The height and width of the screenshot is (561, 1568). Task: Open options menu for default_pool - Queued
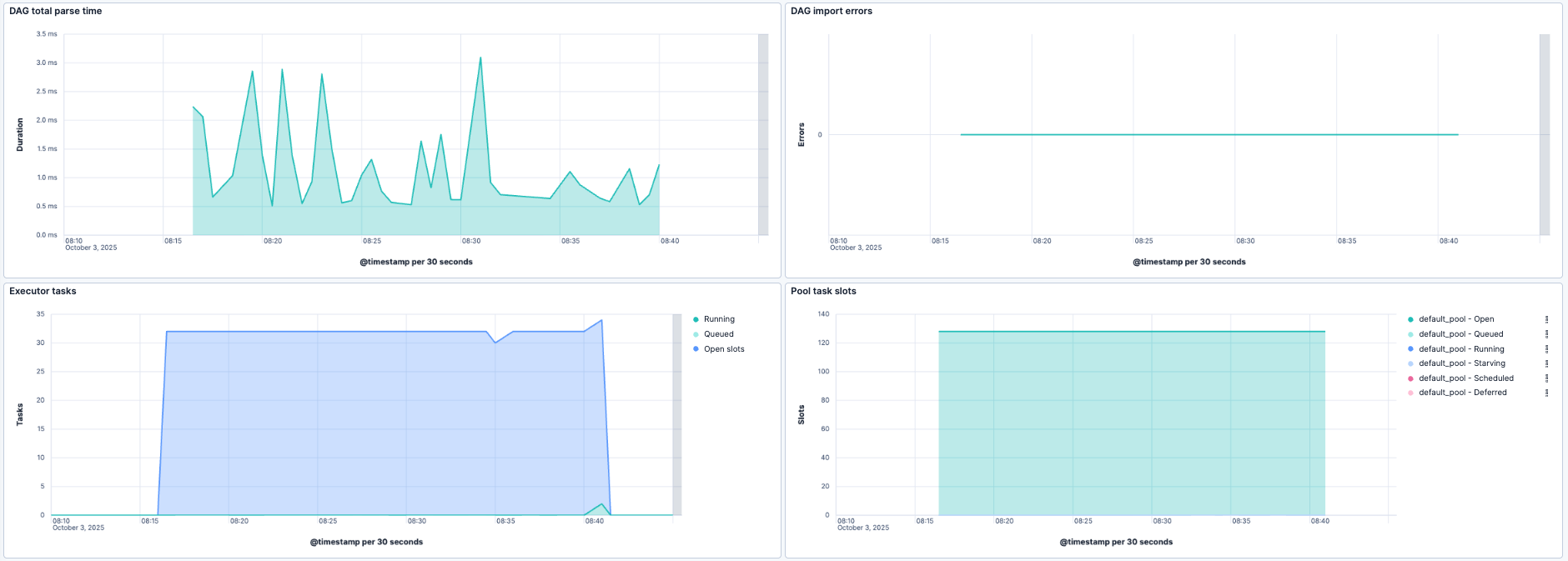[x=1546, y=334]
